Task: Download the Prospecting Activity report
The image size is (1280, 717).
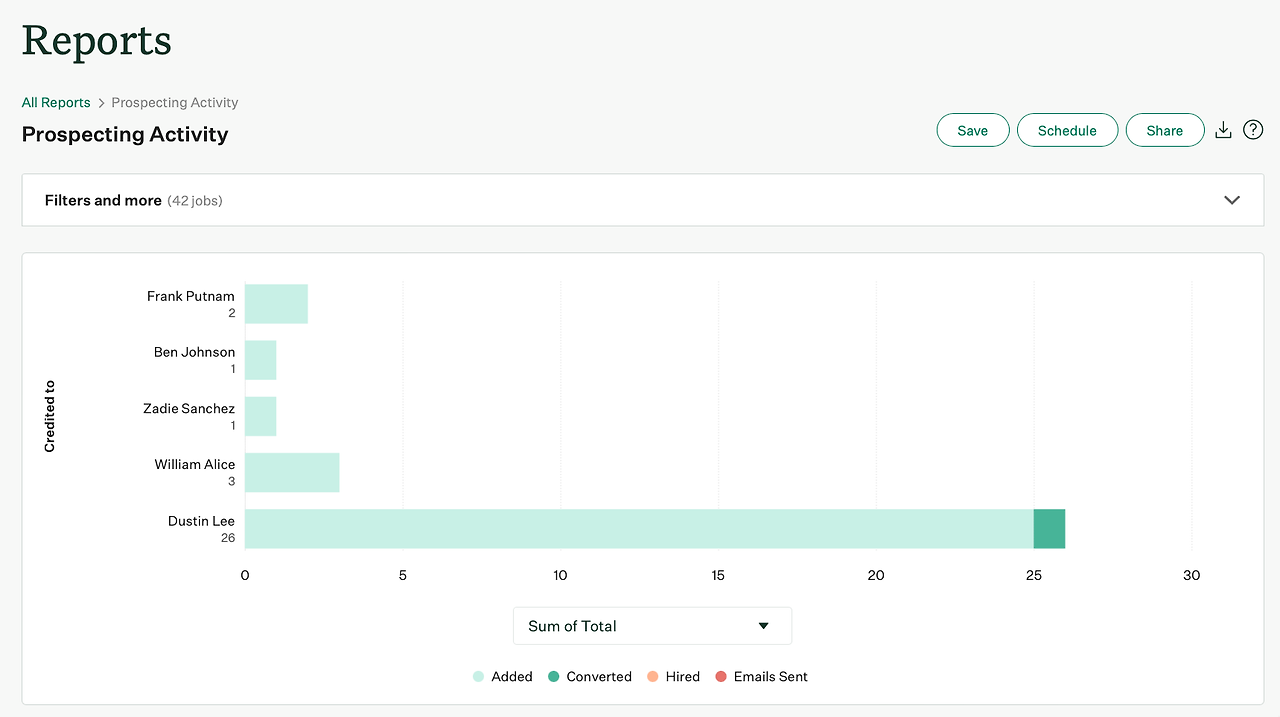Action: click(x=1223, y=129)
